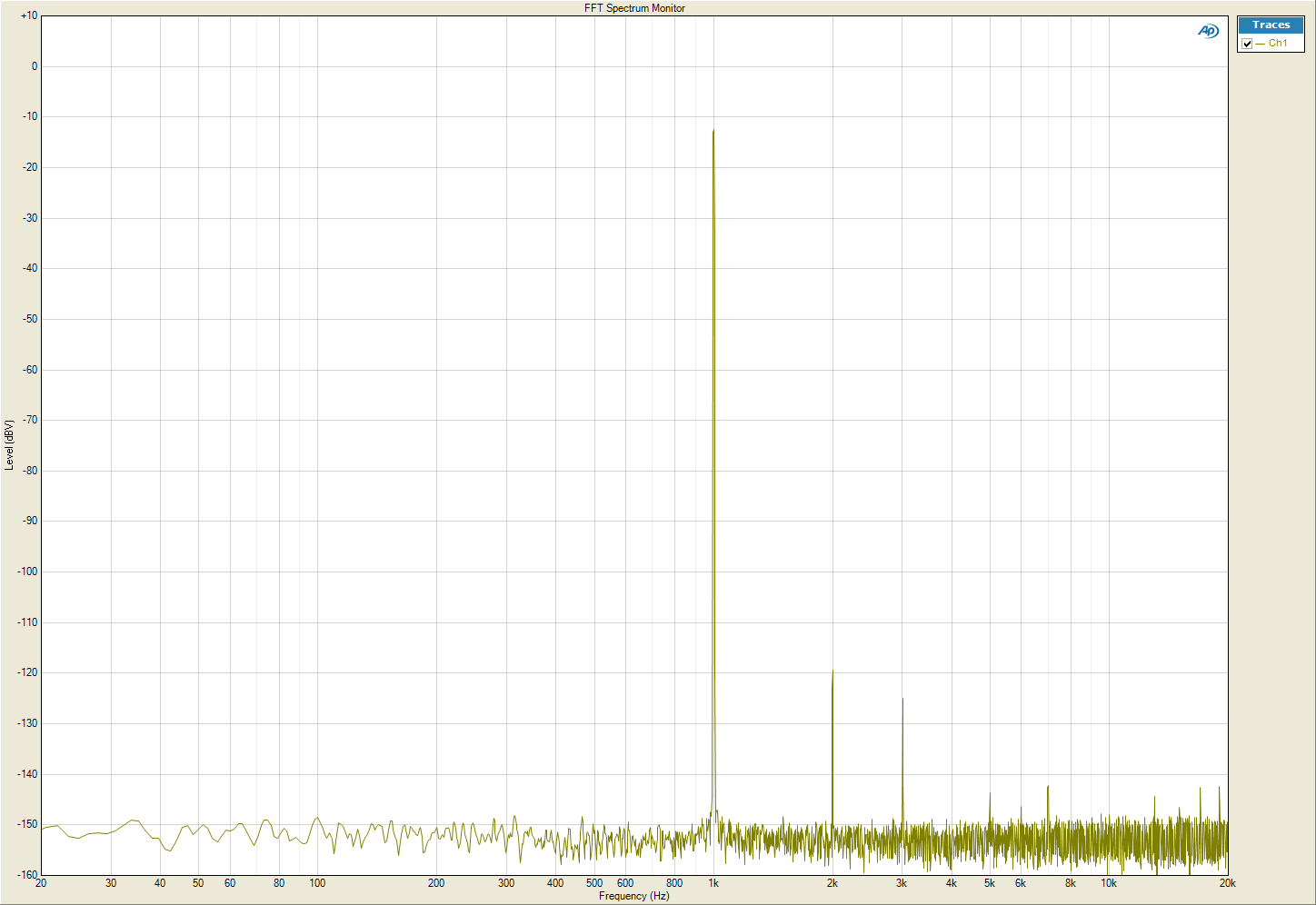
Task: Click the 3k harmonic peak
Action: click(902, 700)
